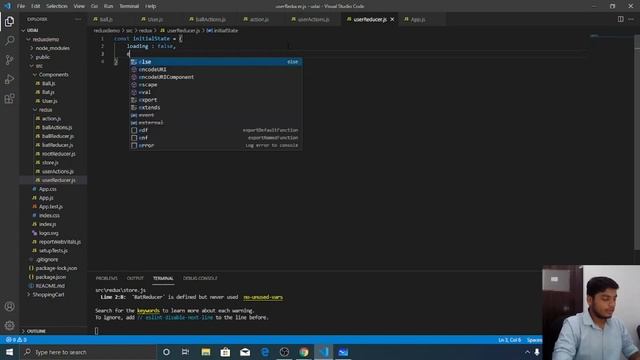Click the taskbar search box
Viewport: 640px width, 360px height.
[x=88, y=352]
